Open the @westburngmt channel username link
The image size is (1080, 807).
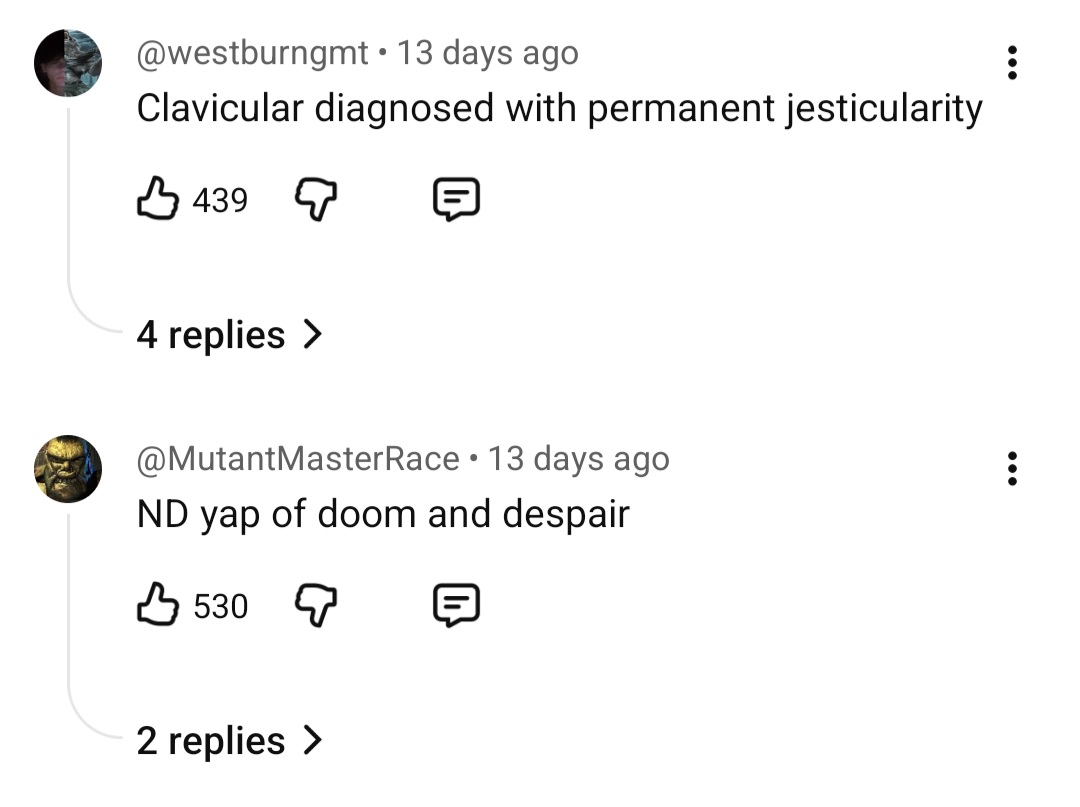click(x=253, y=53)
